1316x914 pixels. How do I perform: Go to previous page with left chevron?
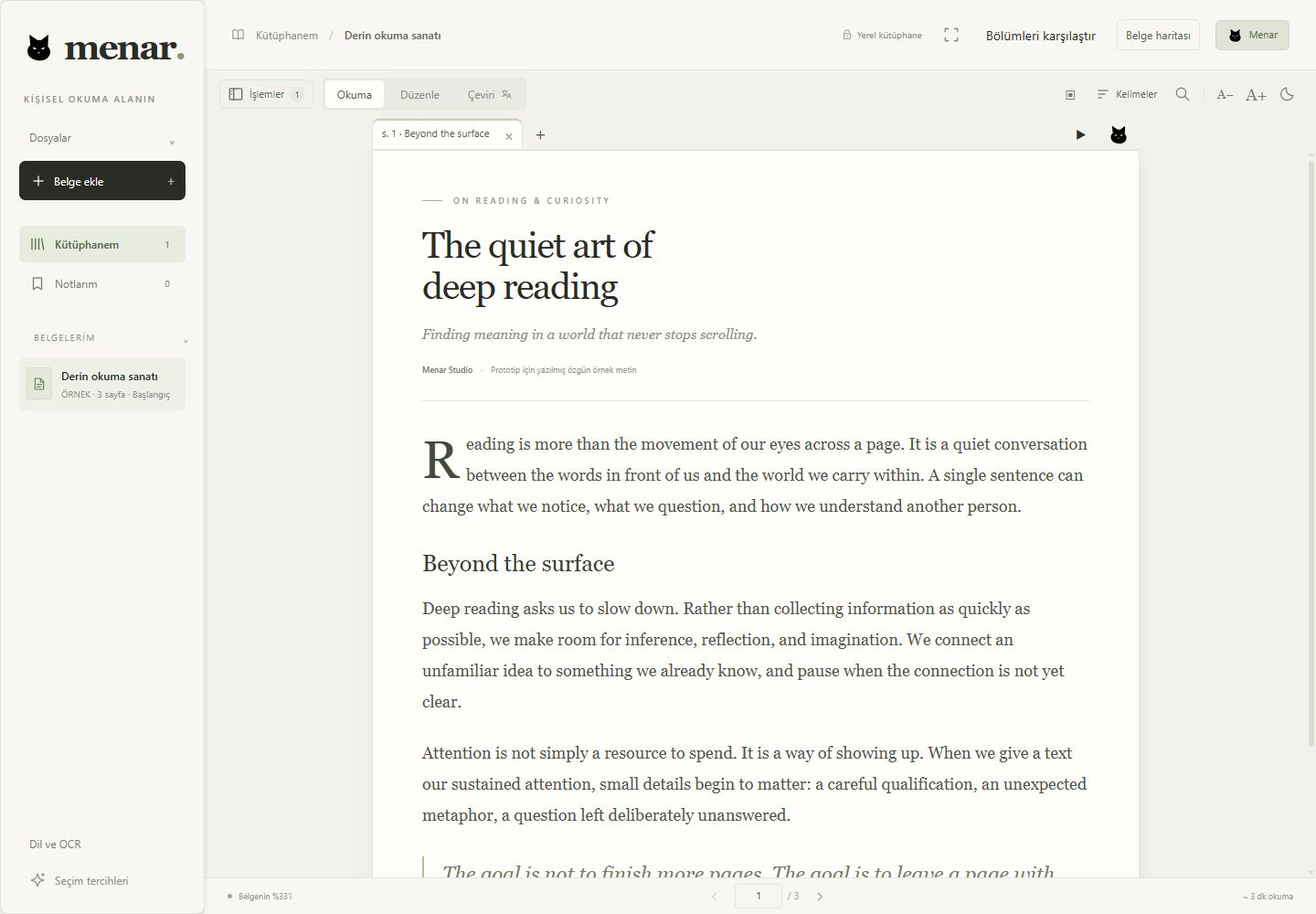click(x=715, y=897)
